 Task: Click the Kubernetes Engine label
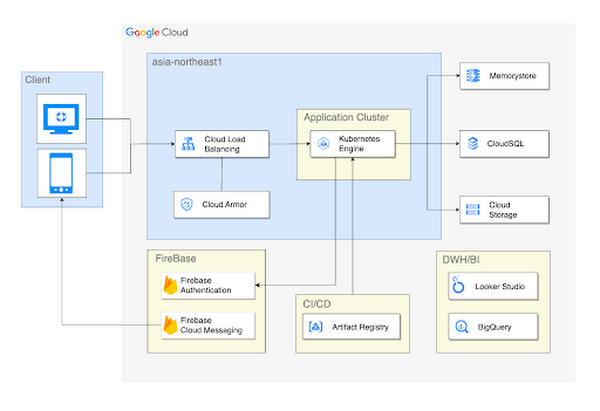(359, 144)
